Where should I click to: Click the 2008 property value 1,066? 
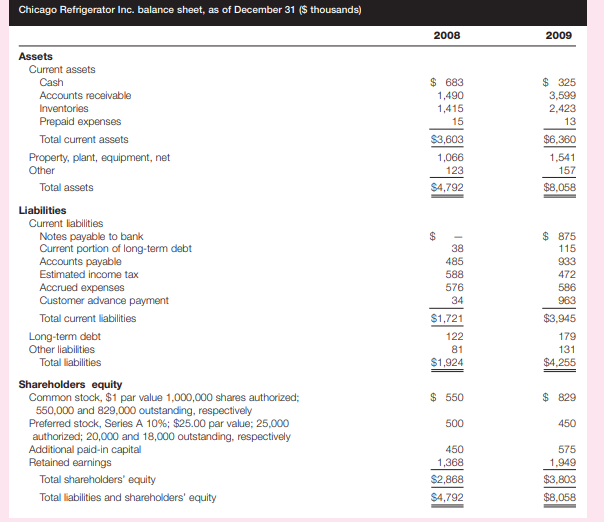point(450,158)
